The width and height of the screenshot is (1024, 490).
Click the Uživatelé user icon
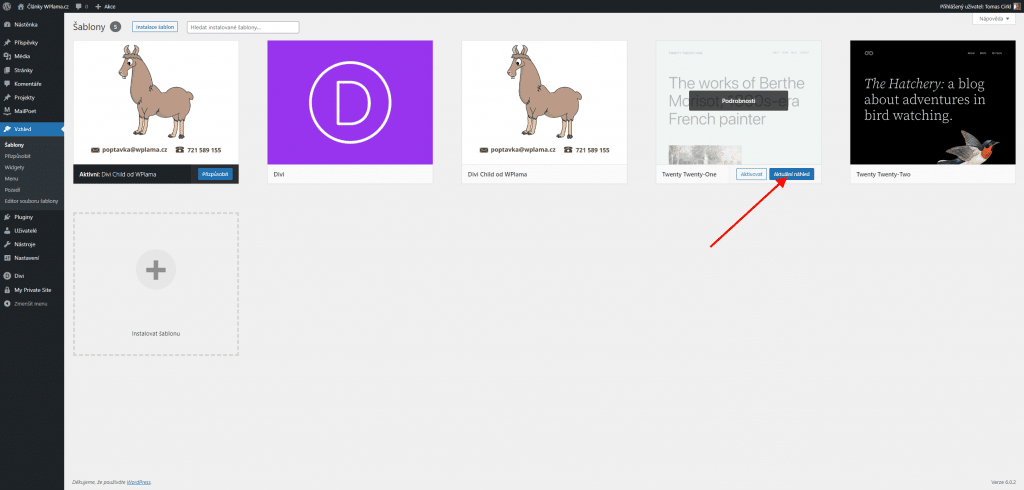coord(7,231)
